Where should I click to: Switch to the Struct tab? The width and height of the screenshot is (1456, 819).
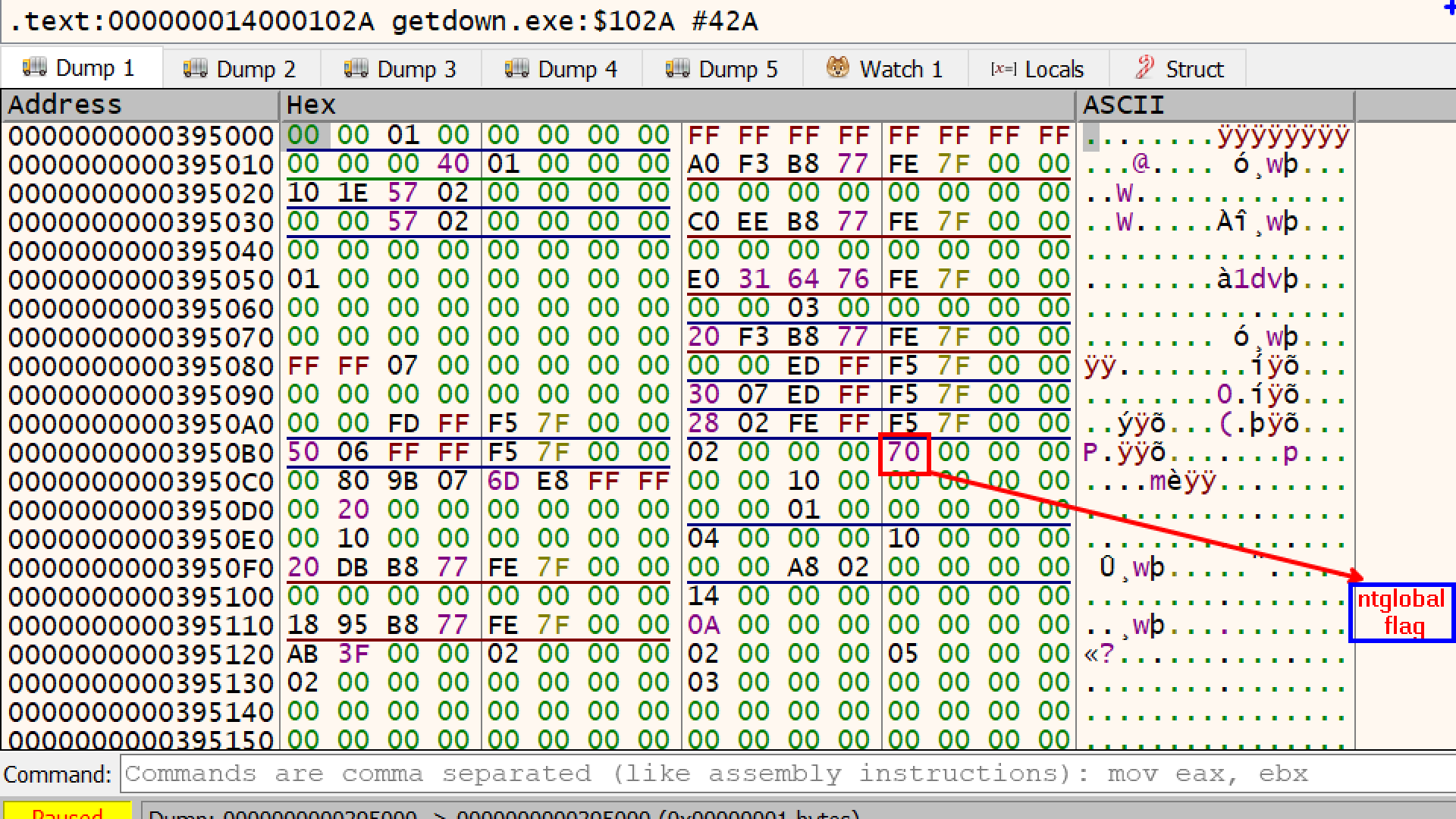coord(1194,70)
